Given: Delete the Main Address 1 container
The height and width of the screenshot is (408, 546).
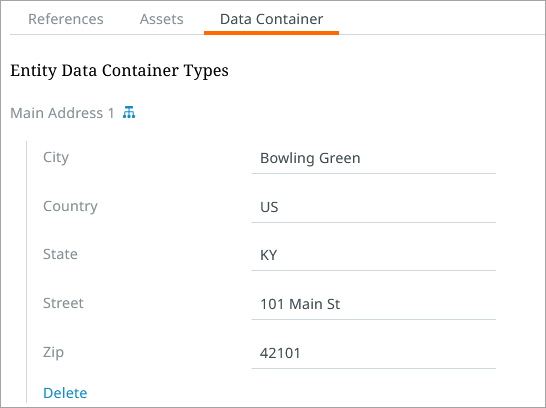Looking at the screenshot, I should click(65, 393).
